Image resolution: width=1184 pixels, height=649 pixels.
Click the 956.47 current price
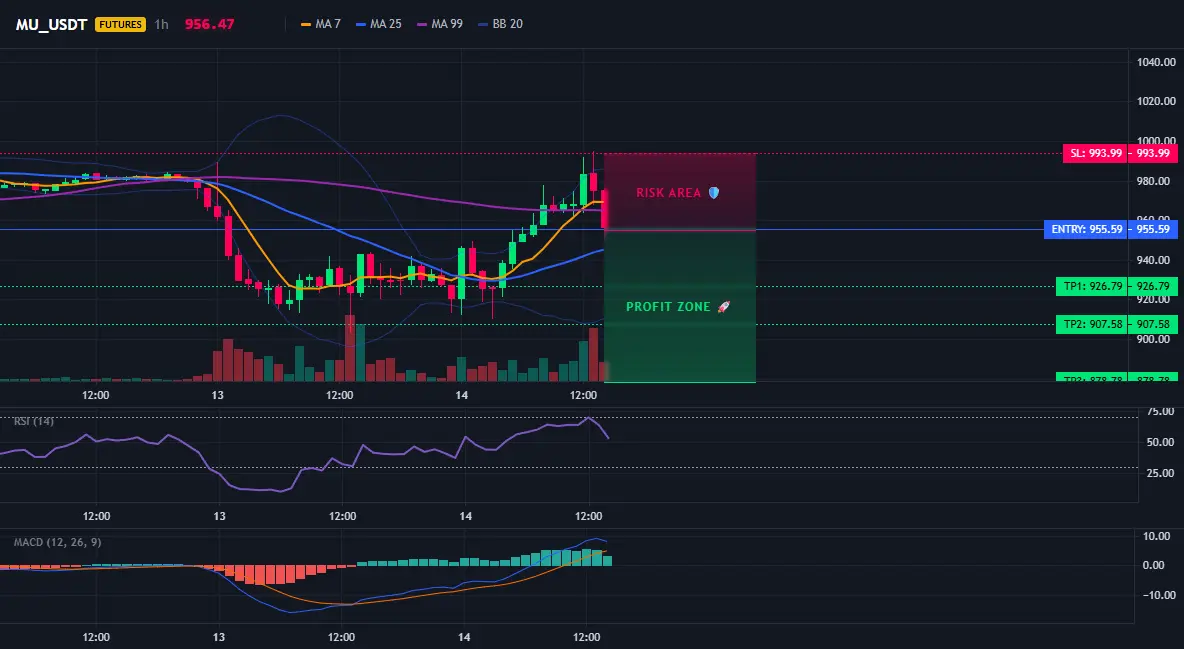click(209, 24)
